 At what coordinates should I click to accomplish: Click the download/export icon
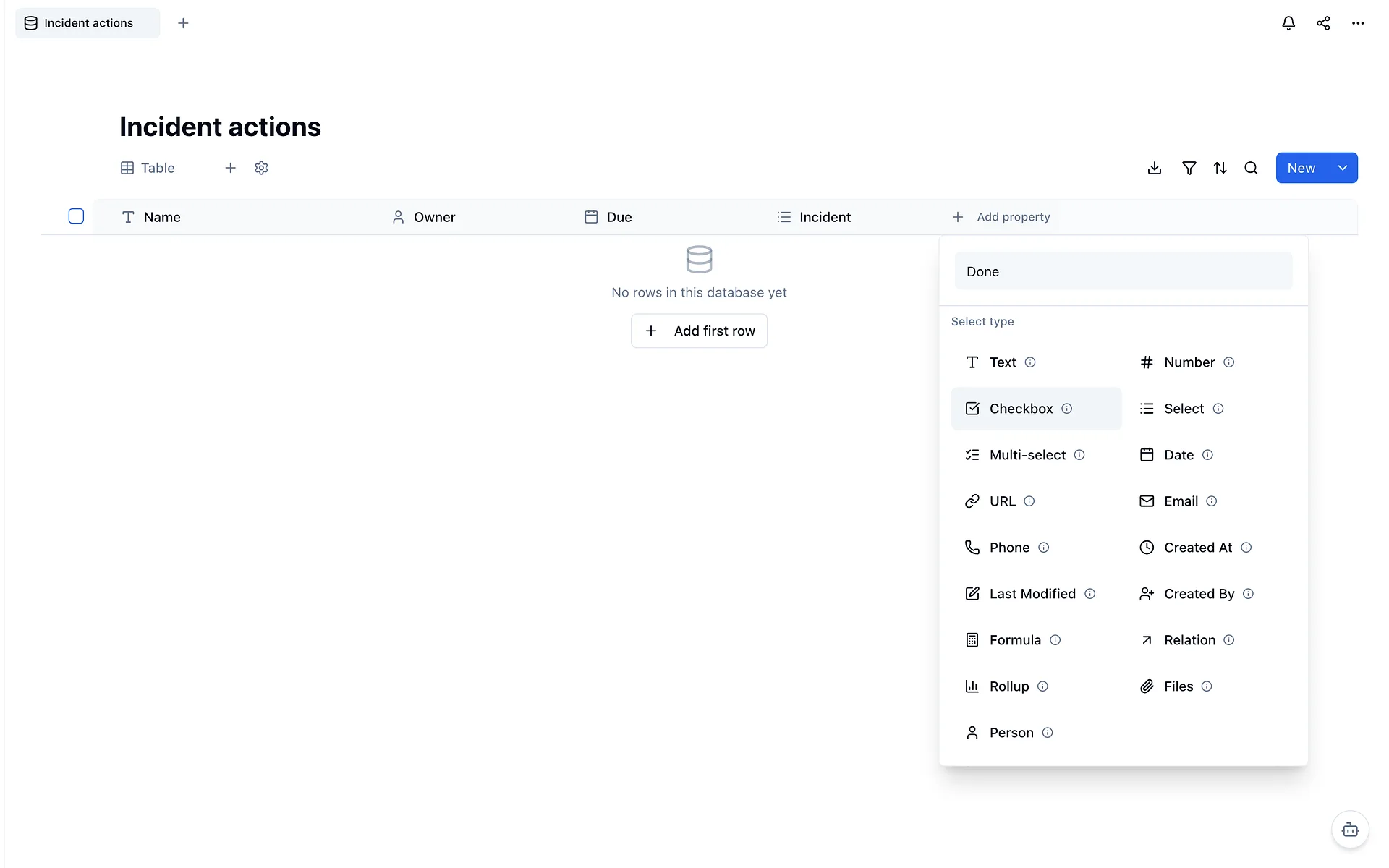tap(1155, 168)
